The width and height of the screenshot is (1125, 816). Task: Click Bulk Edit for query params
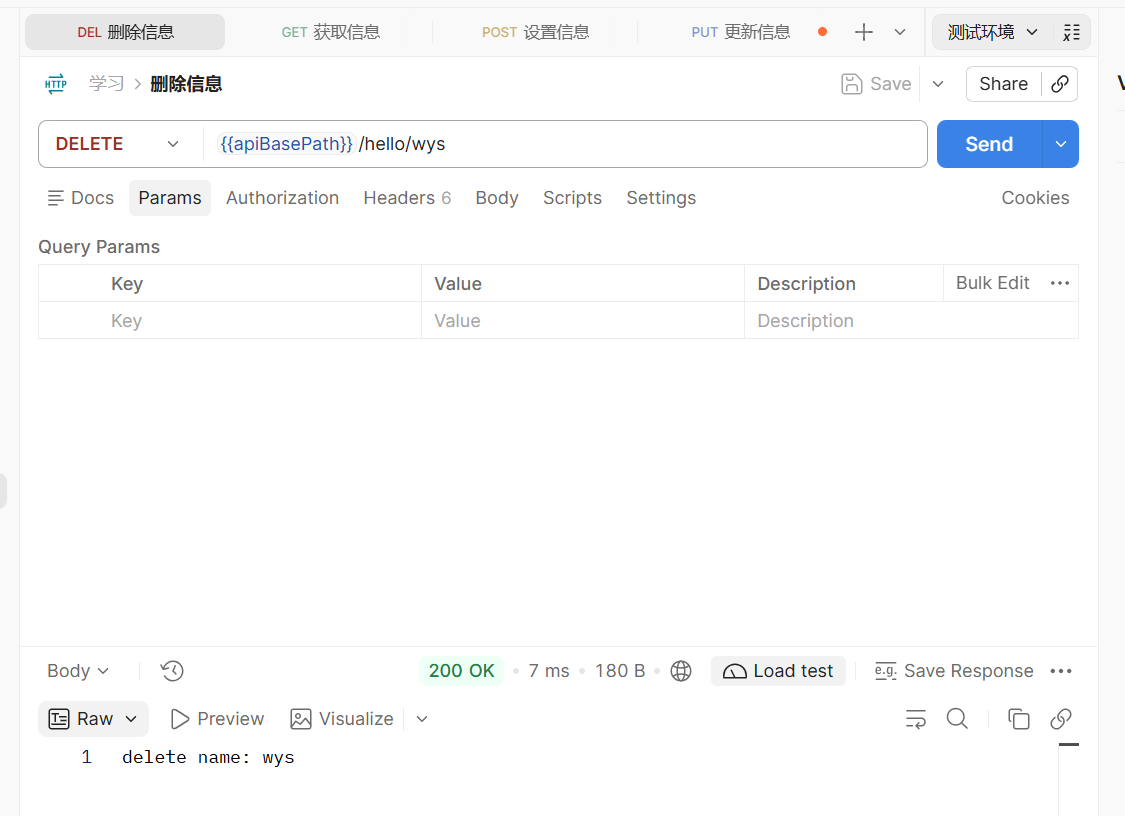click(992, 283)
